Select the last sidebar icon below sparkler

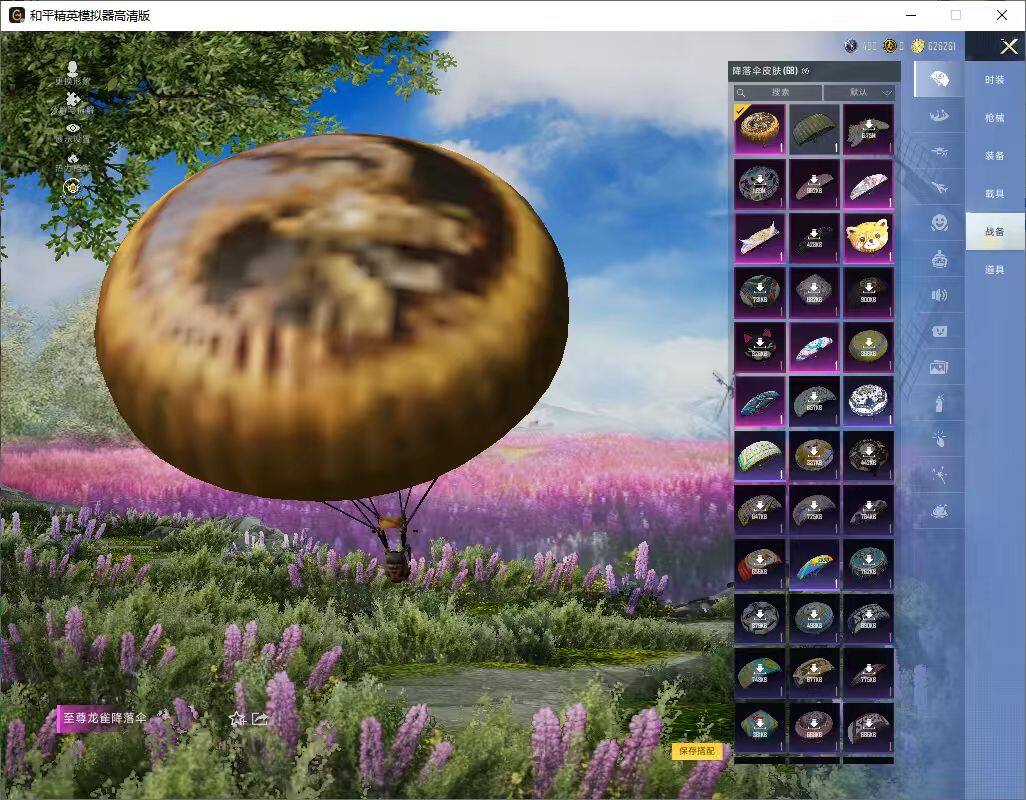point(939,511)
